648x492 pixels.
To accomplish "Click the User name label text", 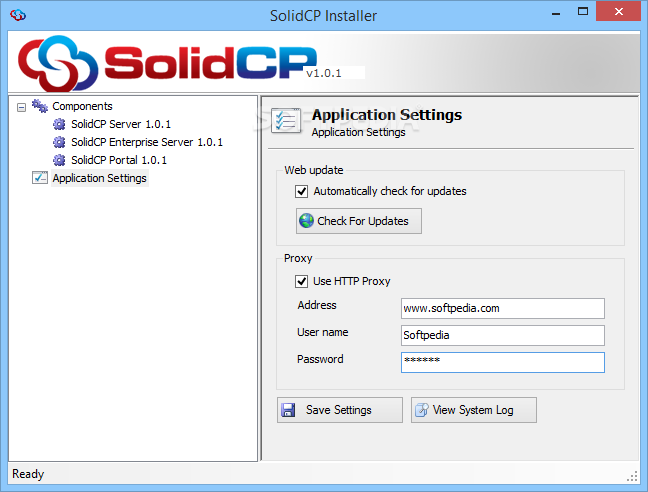I will point(323,332).
